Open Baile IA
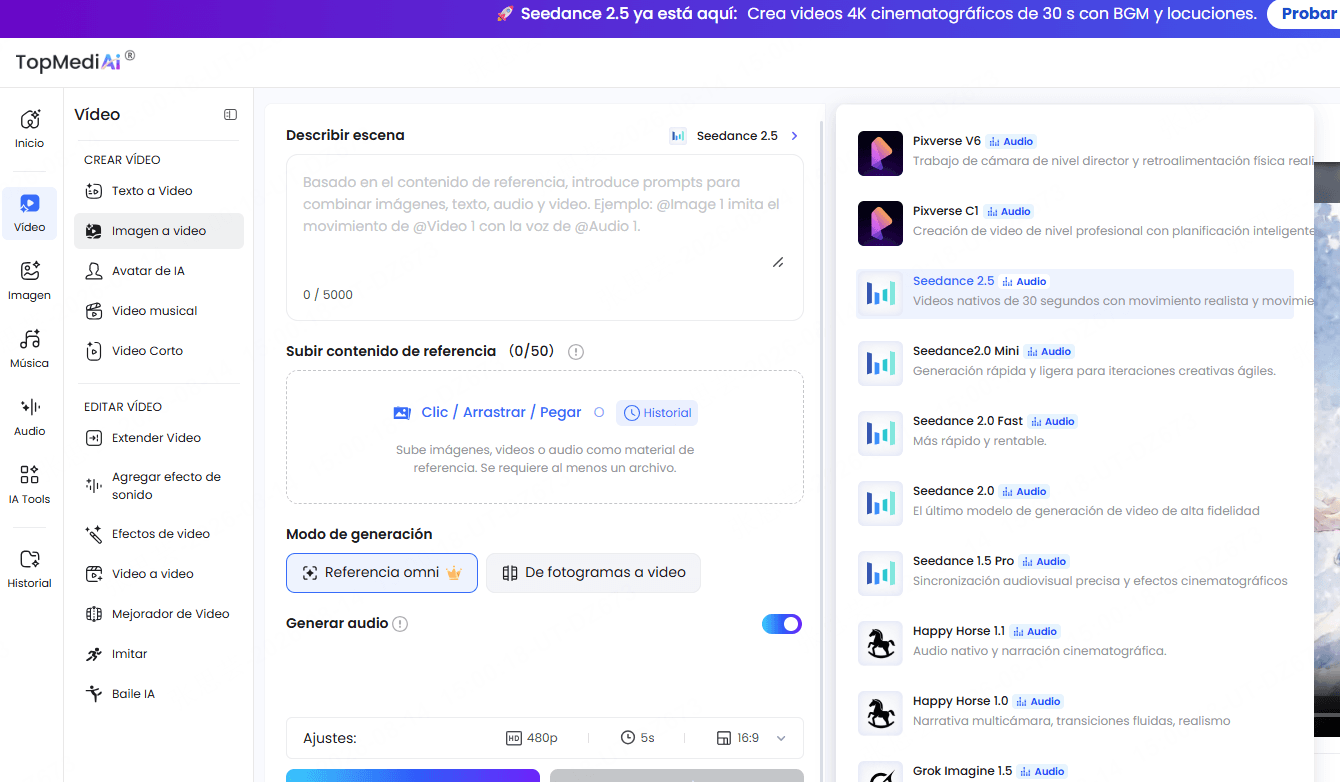This screenshot has width=1340, height=782. pos(158,694)
